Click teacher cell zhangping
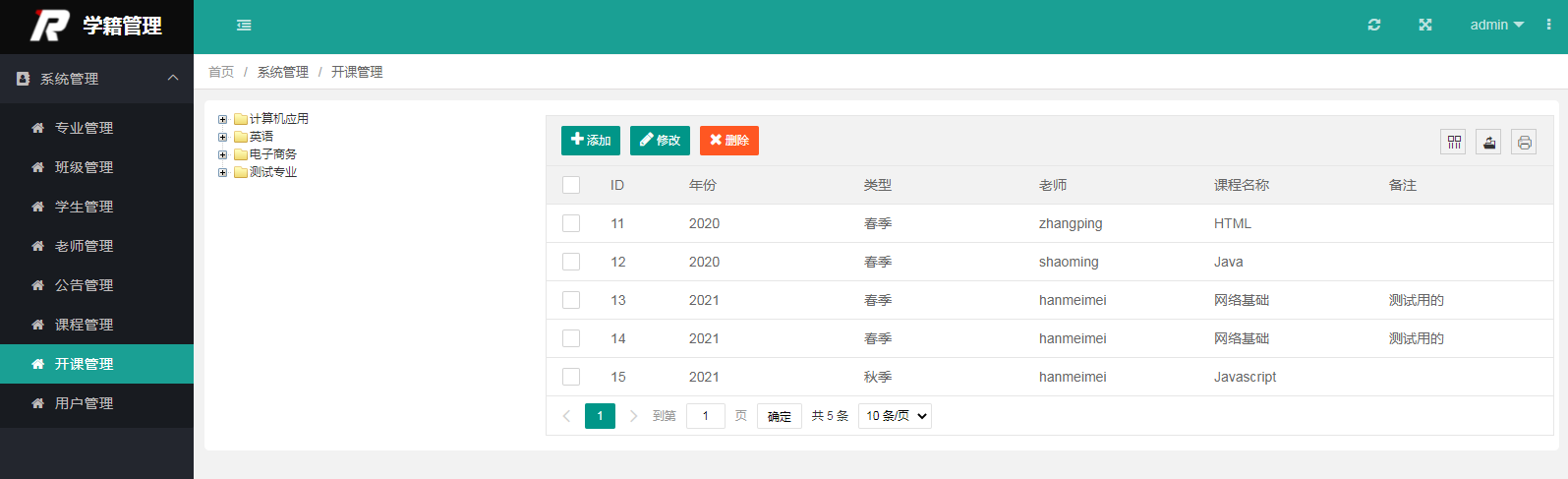1568x479 pixels. [1071, 223]
